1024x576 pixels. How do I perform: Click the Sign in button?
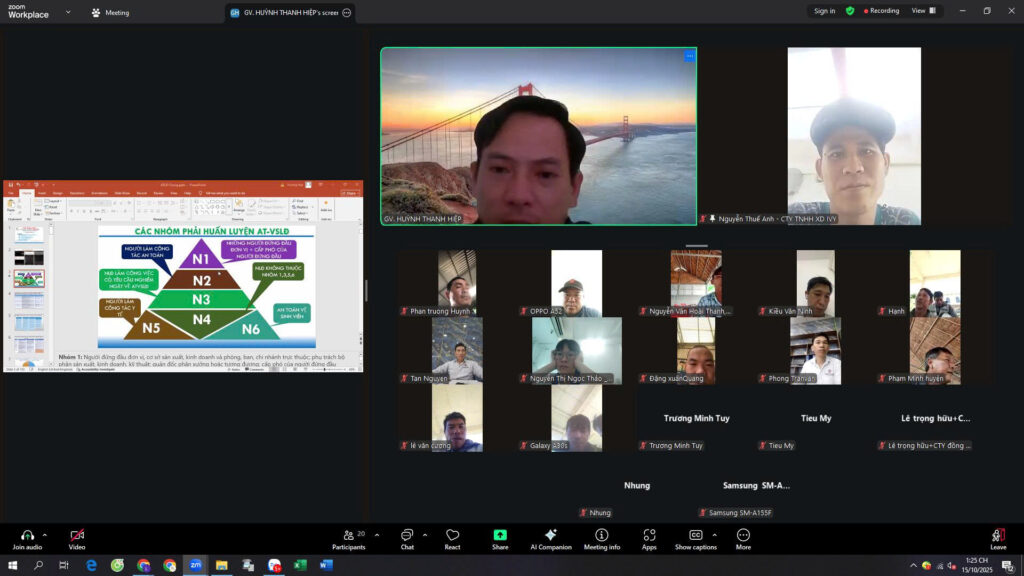coord(824,11)
